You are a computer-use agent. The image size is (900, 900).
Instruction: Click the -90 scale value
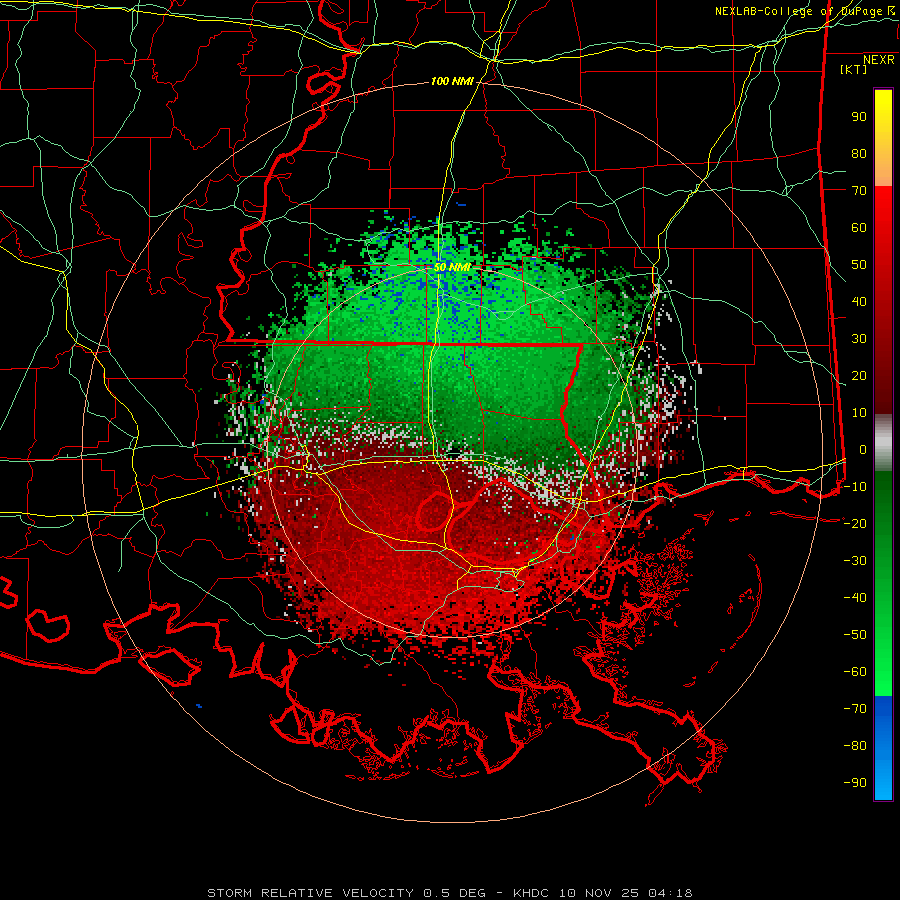pos(855,782)
